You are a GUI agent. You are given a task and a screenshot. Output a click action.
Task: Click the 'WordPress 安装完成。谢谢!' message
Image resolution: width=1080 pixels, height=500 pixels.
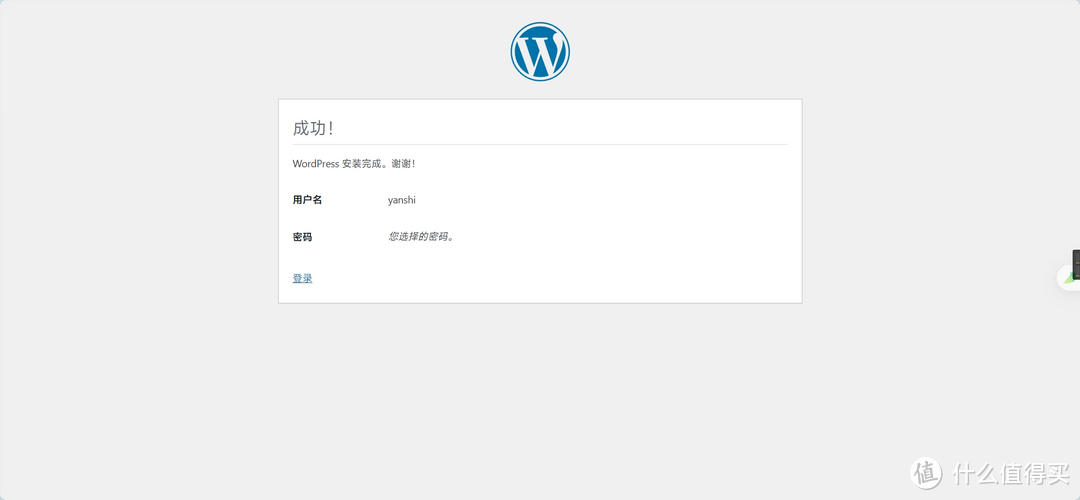coord(354,164)
